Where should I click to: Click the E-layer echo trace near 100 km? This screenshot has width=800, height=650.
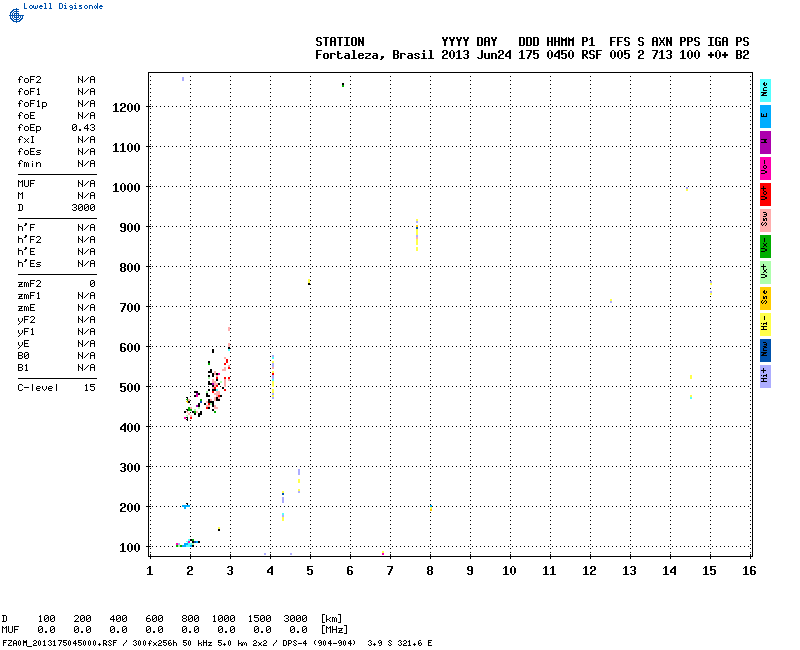pyautogui.click(x=188, y=543)
